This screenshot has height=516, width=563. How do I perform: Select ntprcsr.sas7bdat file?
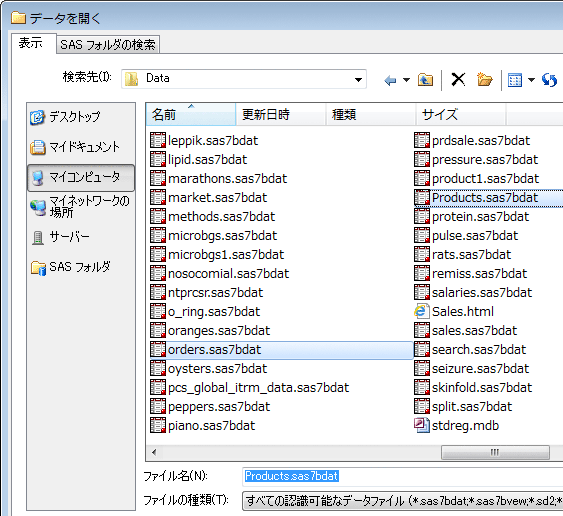[206, 293]
